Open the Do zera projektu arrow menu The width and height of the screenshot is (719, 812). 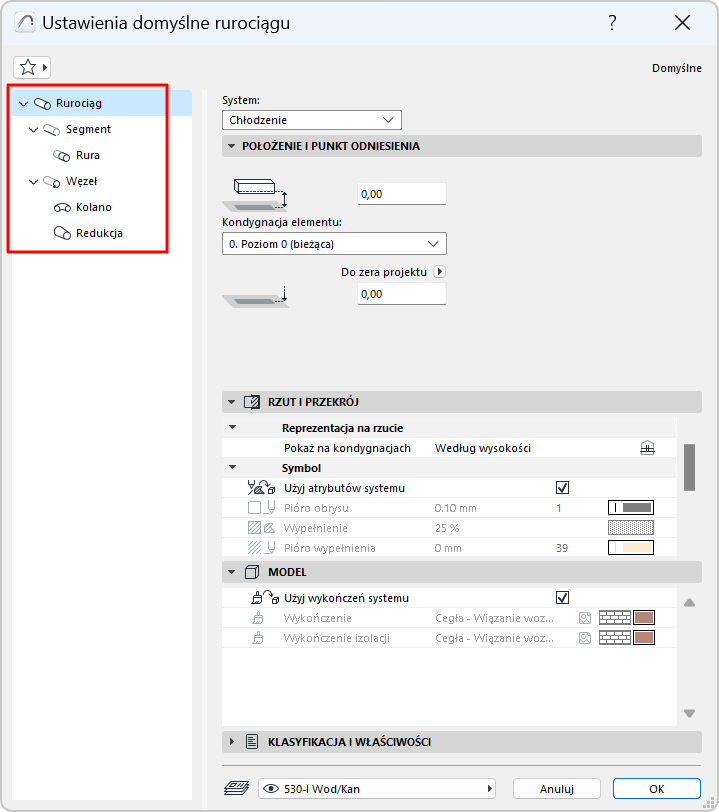pyautogui.click(x=439, y=272)
